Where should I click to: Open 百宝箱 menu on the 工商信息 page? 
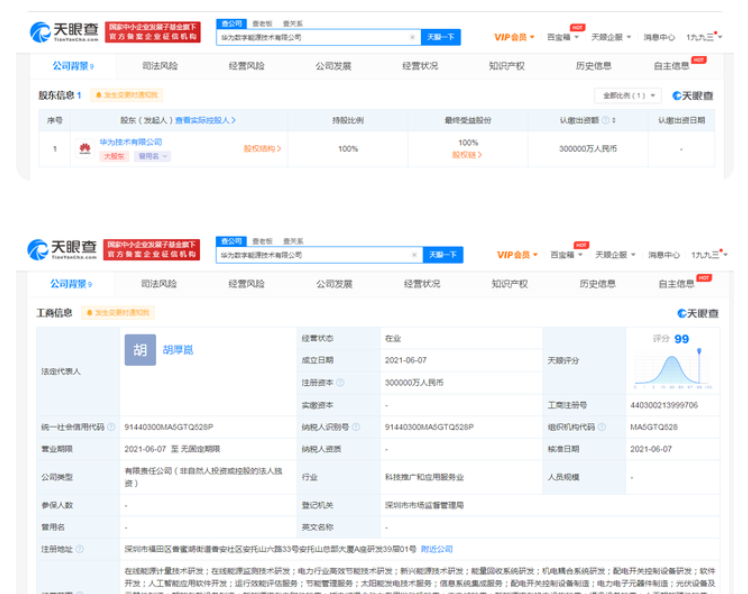(567, 255)
